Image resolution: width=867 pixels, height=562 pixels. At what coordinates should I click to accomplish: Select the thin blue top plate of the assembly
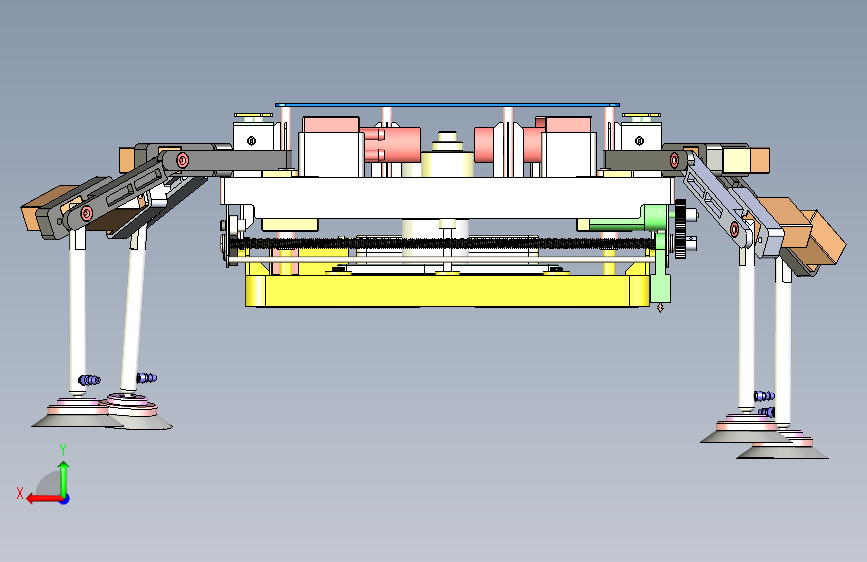pos(447,104)
